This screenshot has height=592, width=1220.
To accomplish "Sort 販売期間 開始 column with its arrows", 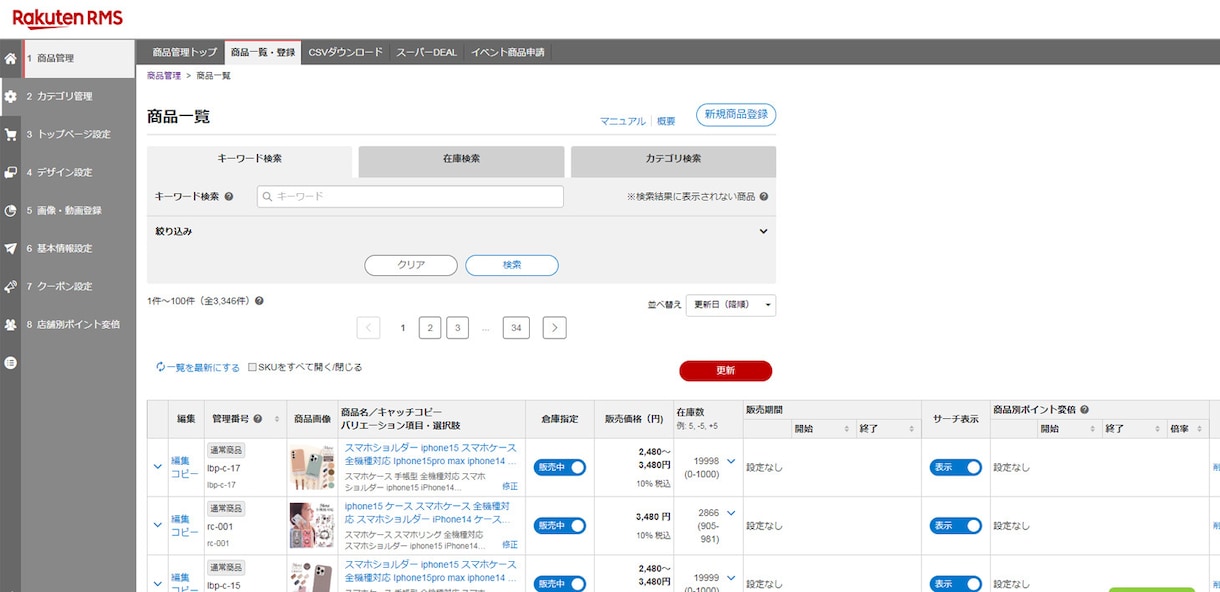I will 849,429.
